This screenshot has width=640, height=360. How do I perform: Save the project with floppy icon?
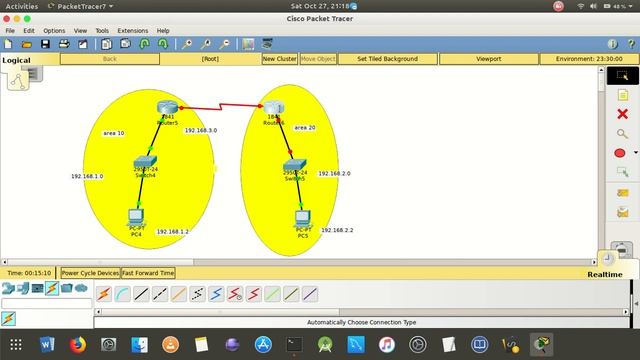pos(45,44)
